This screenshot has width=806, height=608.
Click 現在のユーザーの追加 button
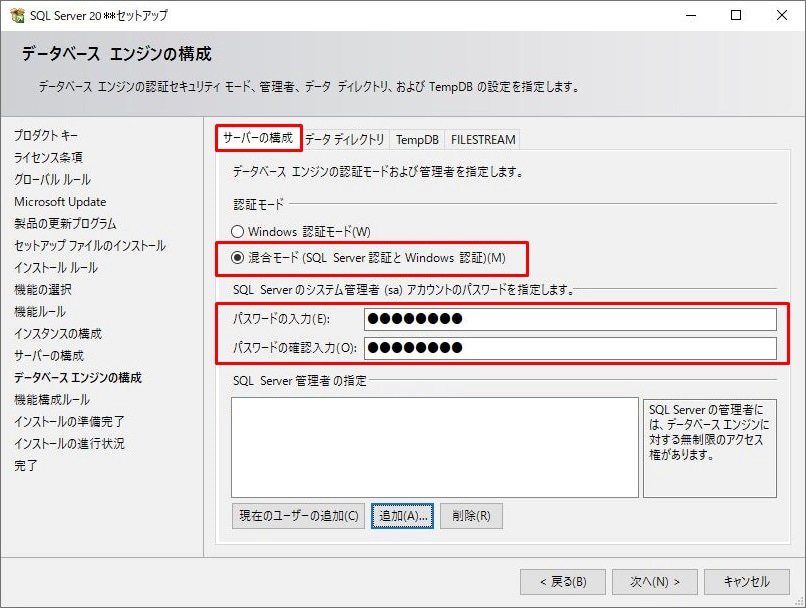[299, 516]
